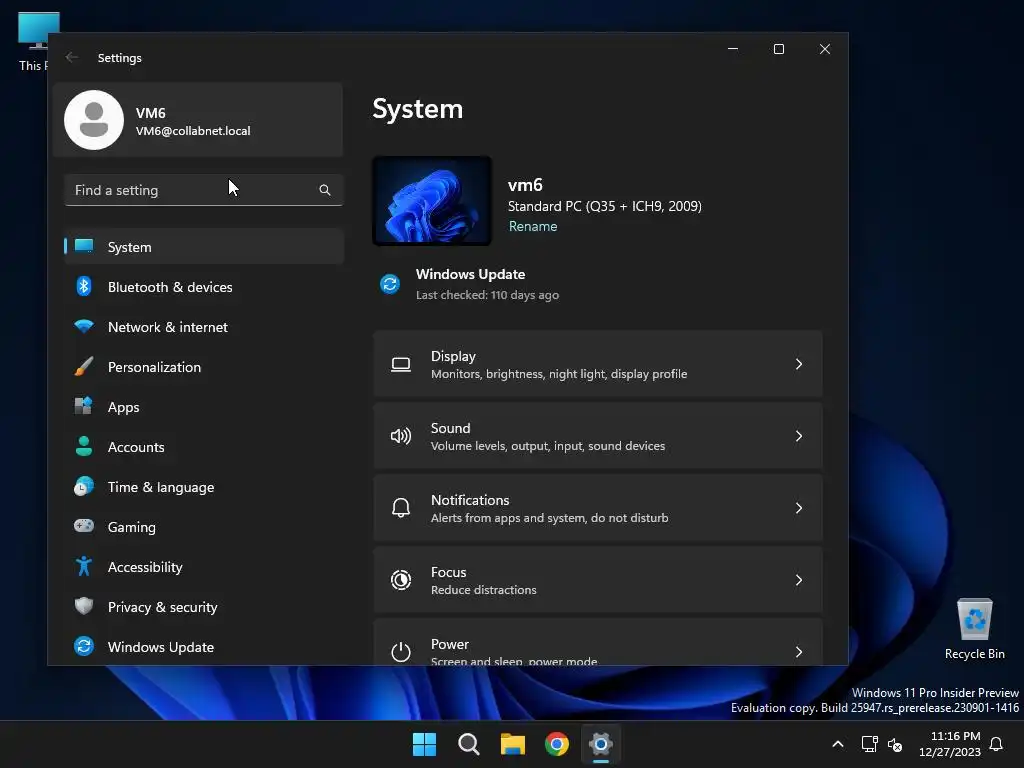This screenshot has width=1024, height=768.
Task: Click the Power icon in System list
Action: 401,652
